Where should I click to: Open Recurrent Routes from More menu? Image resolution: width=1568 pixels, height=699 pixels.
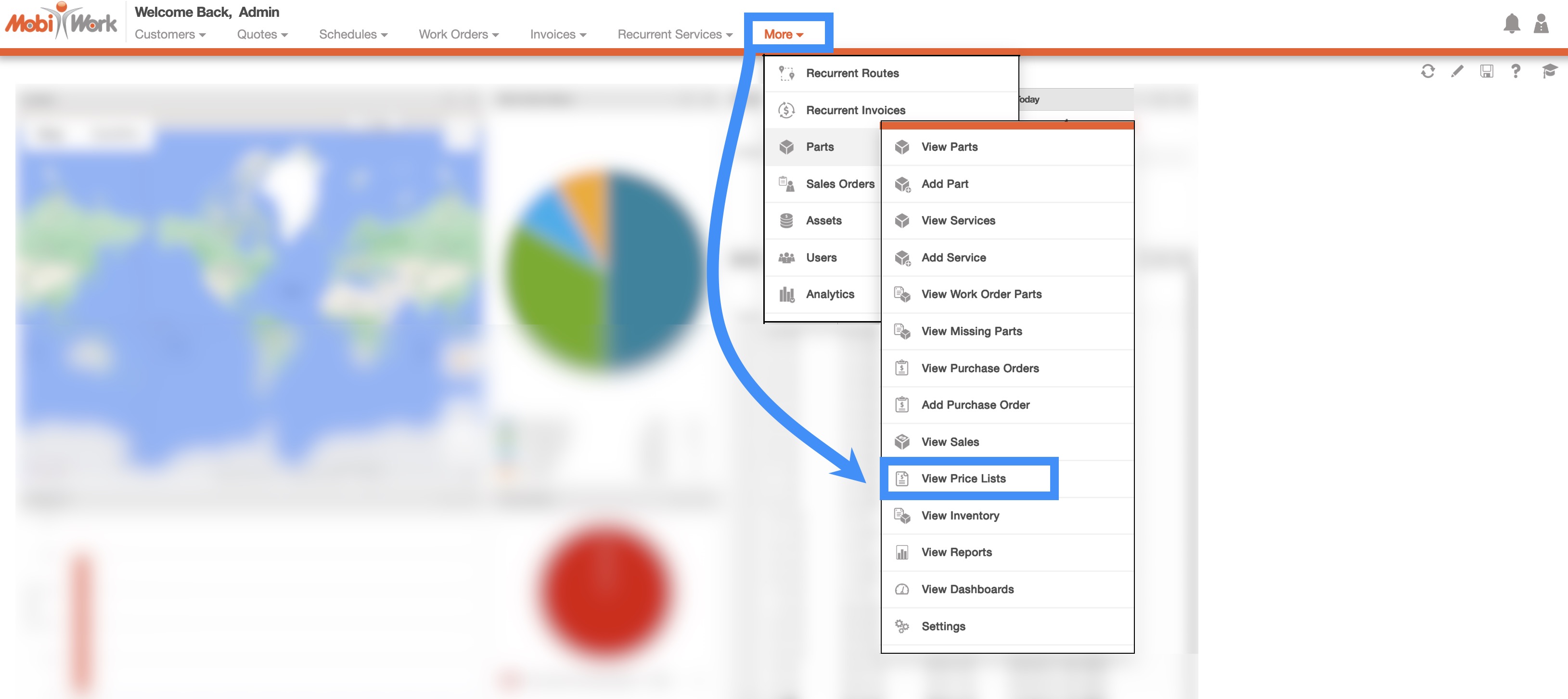852,73
